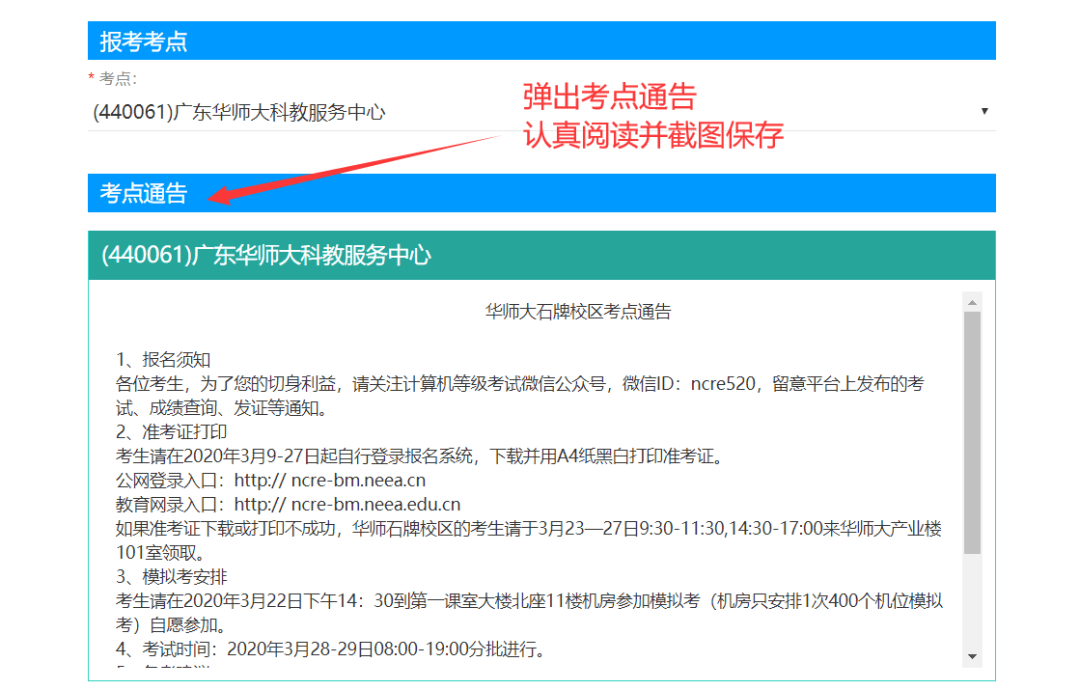Click the green (440061)广东华师大科教服务中心 panel header
Viewport: 1080px width, 690px height.
tap(541, 255)
